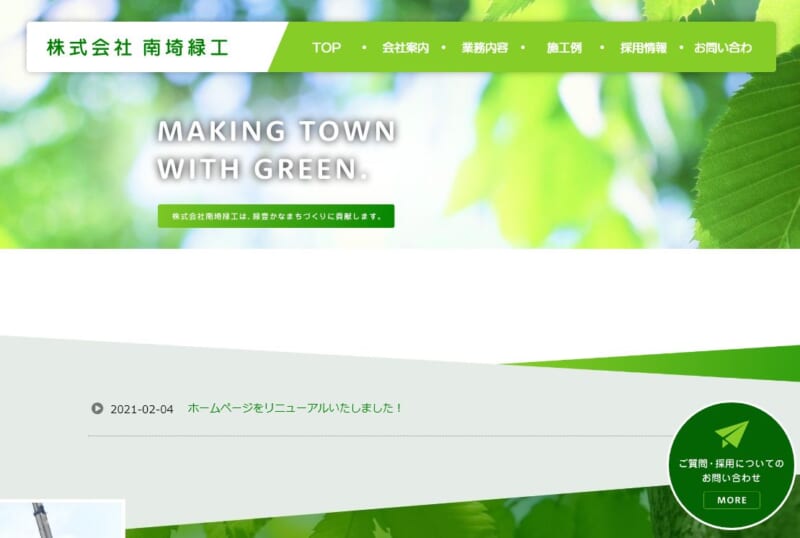
Task: Open the お問い合わせ menu item
Action: pos(723,47)
